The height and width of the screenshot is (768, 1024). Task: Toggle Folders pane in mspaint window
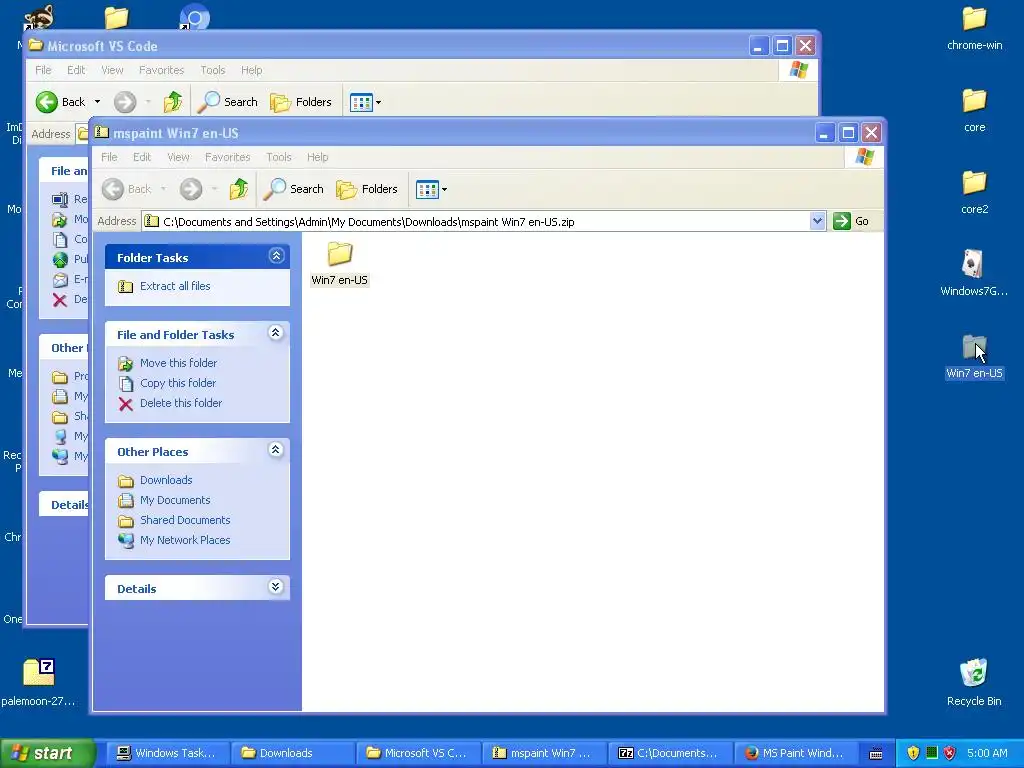click(x=367, y=189)
